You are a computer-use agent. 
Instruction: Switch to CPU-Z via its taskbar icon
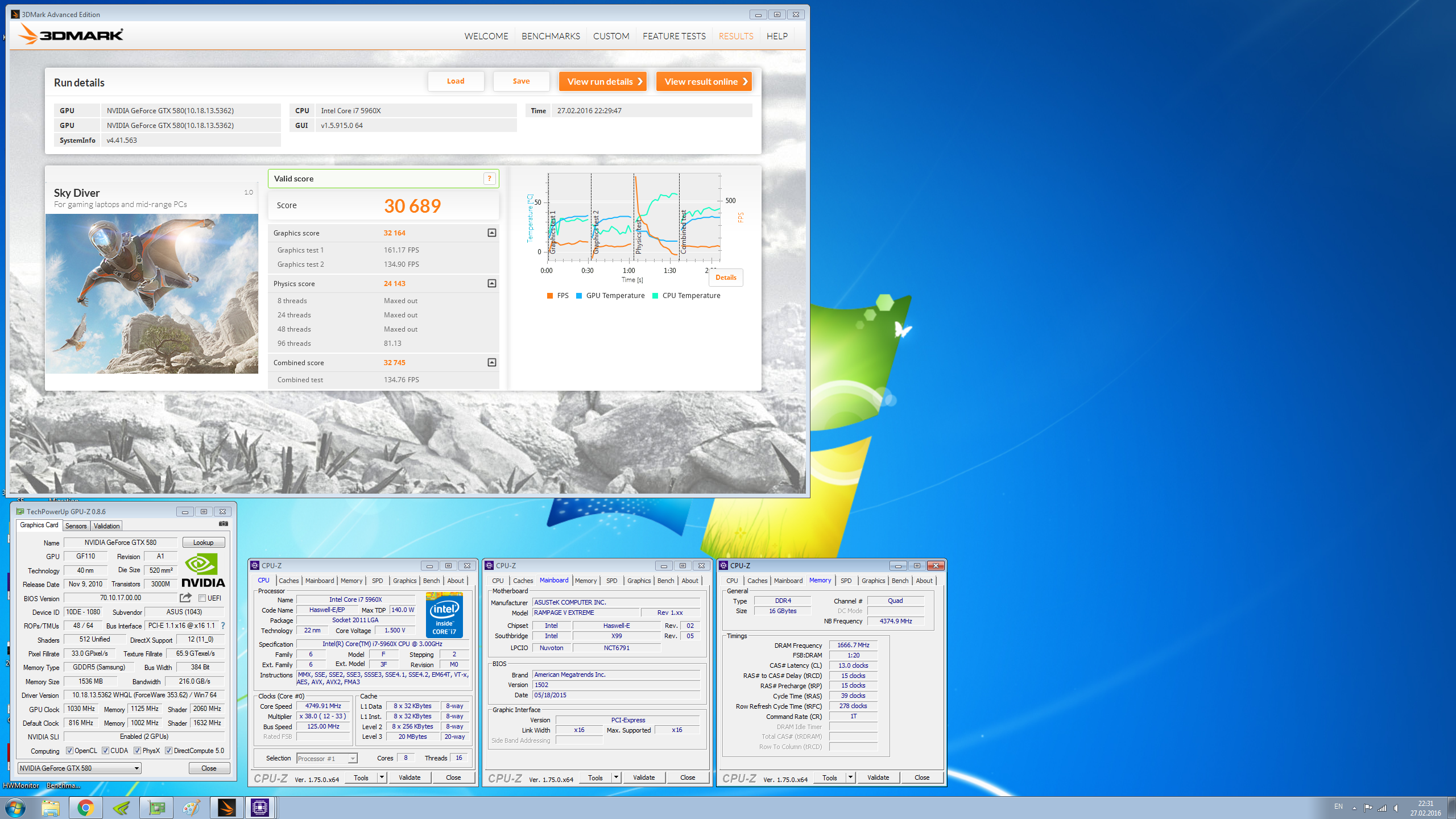point(260,808)
